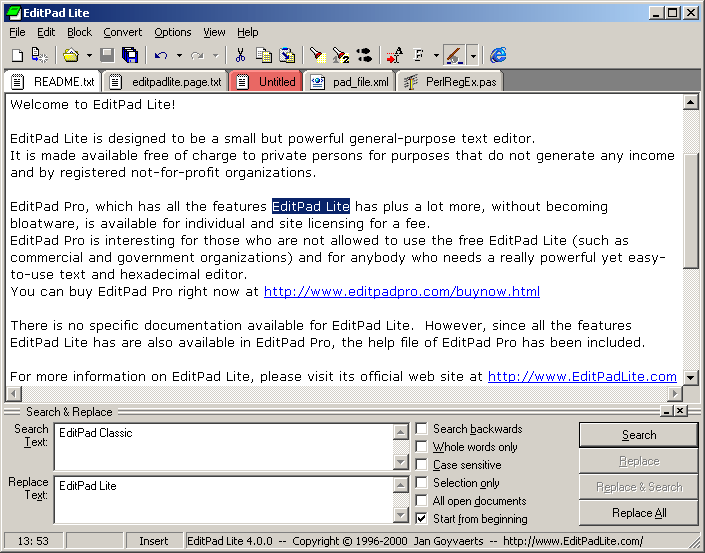Click the red arrow and letter A icon
The height and width of the screenshot is (553, 705).
(x=394, y=55)
